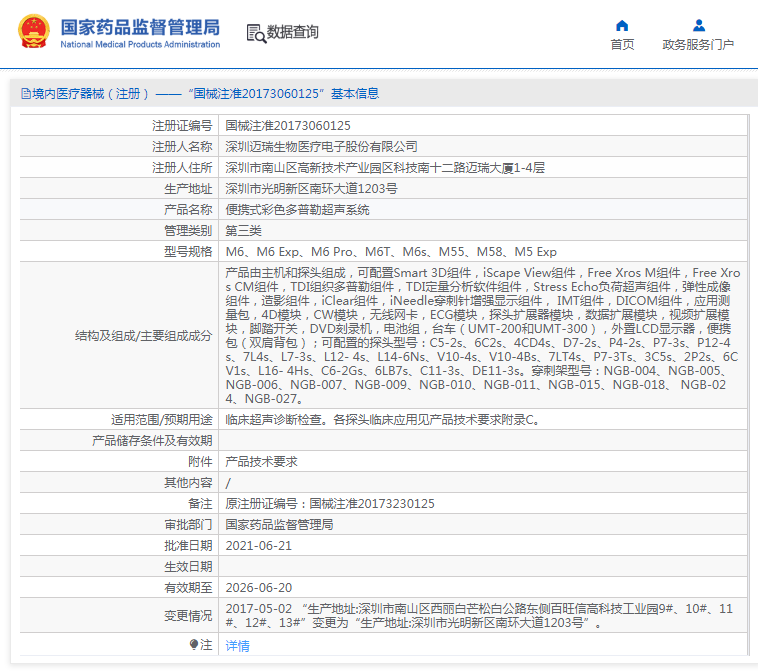Click the model list starting with M6
Screen dimensions: 758x672
(390, 251)
